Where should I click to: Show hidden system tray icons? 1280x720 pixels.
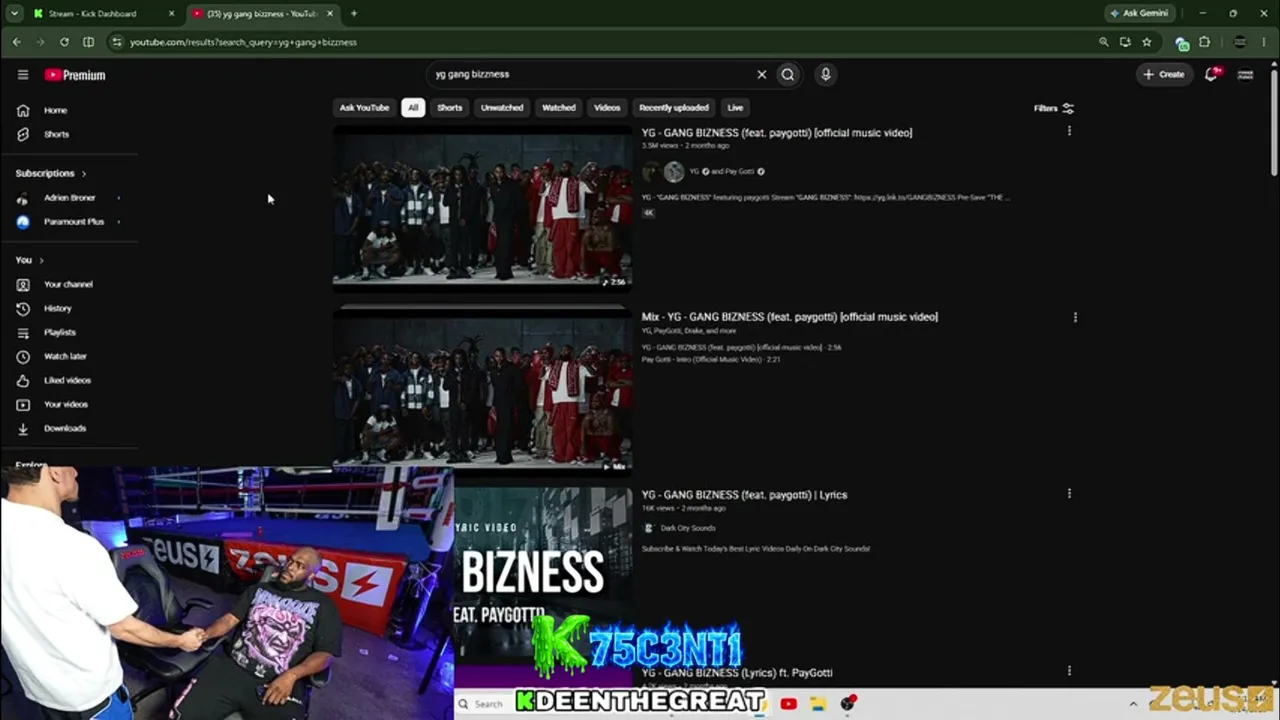(x=1133, y=704)
